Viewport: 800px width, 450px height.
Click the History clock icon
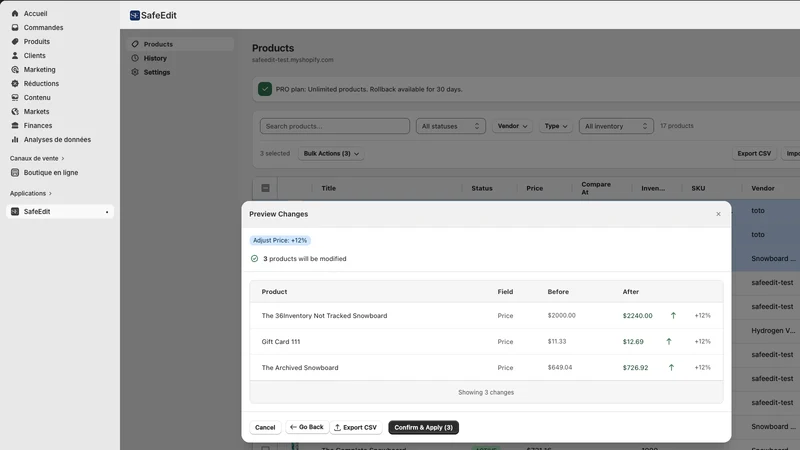(x=135, y=58)
